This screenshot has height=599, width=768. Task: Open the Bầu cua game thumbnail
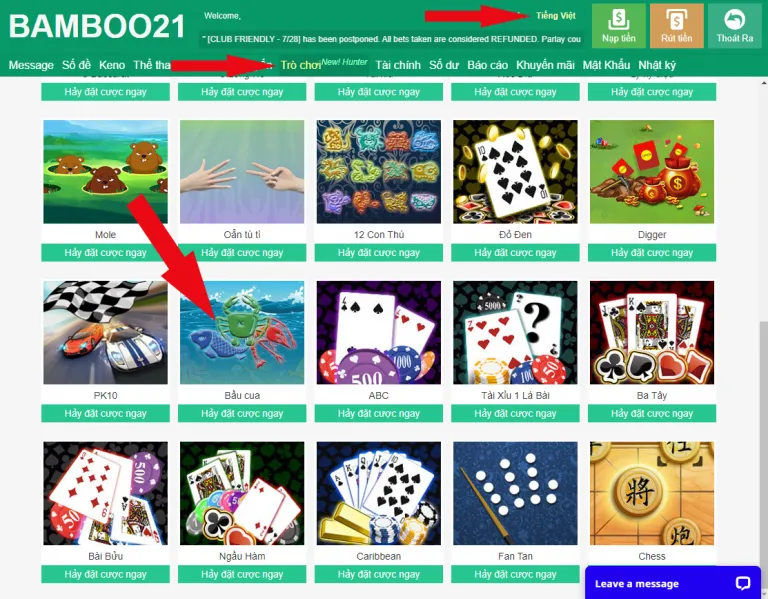[x=242, y=333]
